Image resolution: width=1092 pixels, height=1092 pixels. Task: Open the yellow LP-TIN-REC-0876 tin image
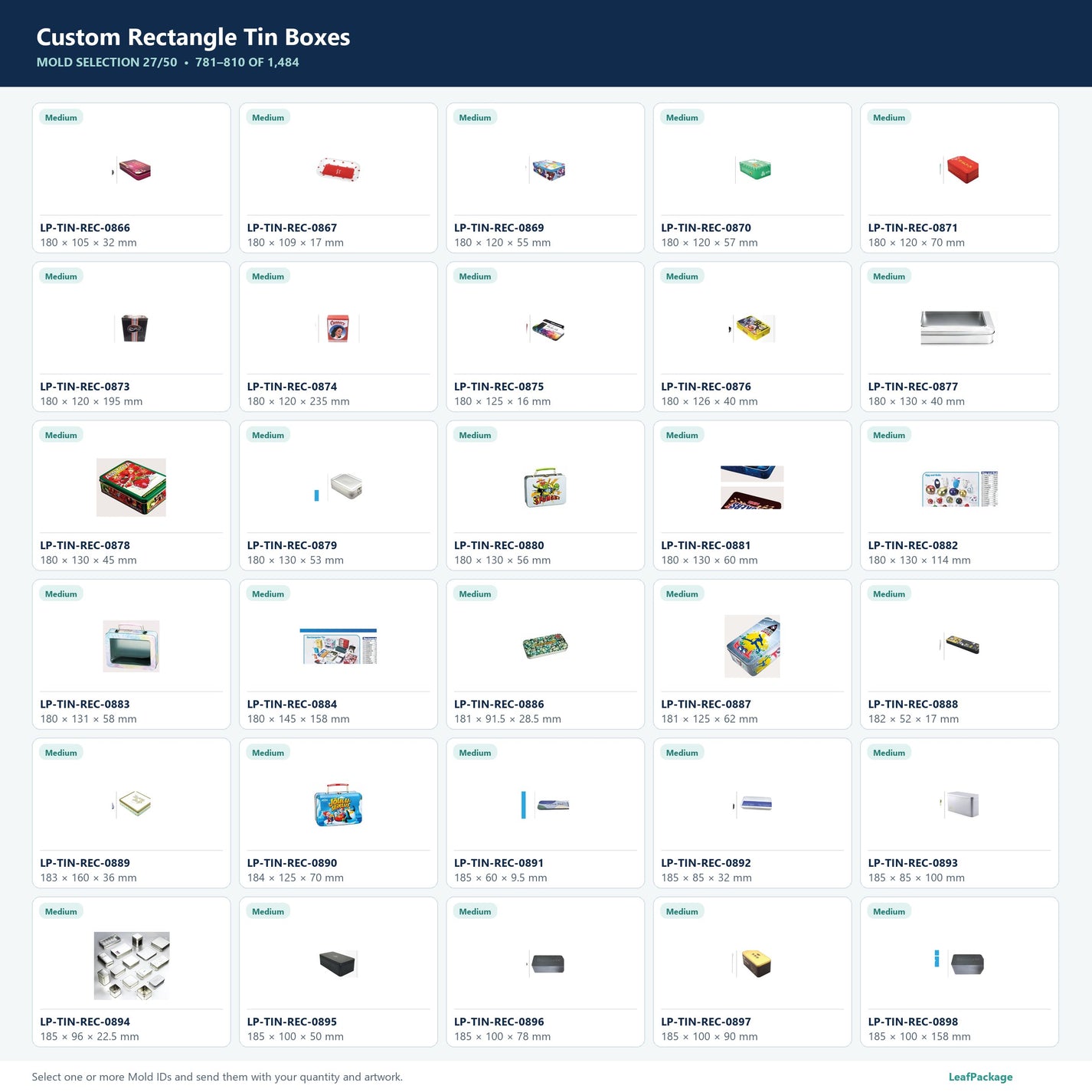coord(752,329)
